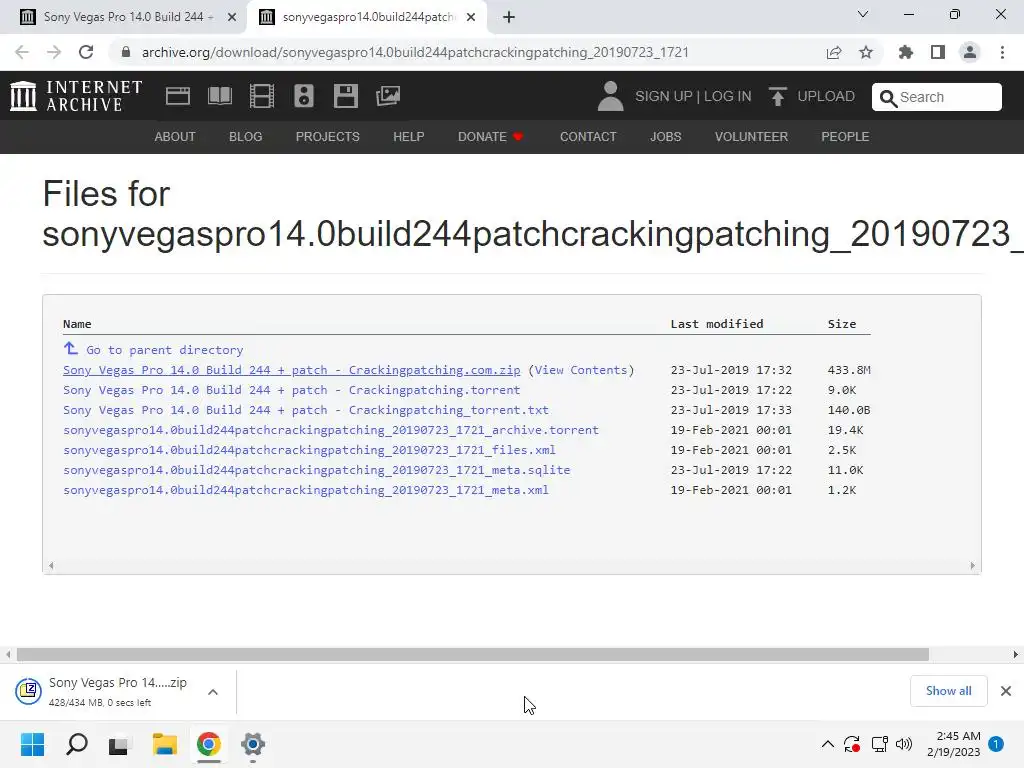This screenshot has width=1024, height=768.
Task: Click Show all downloads button
Action: tap(948, 691)
